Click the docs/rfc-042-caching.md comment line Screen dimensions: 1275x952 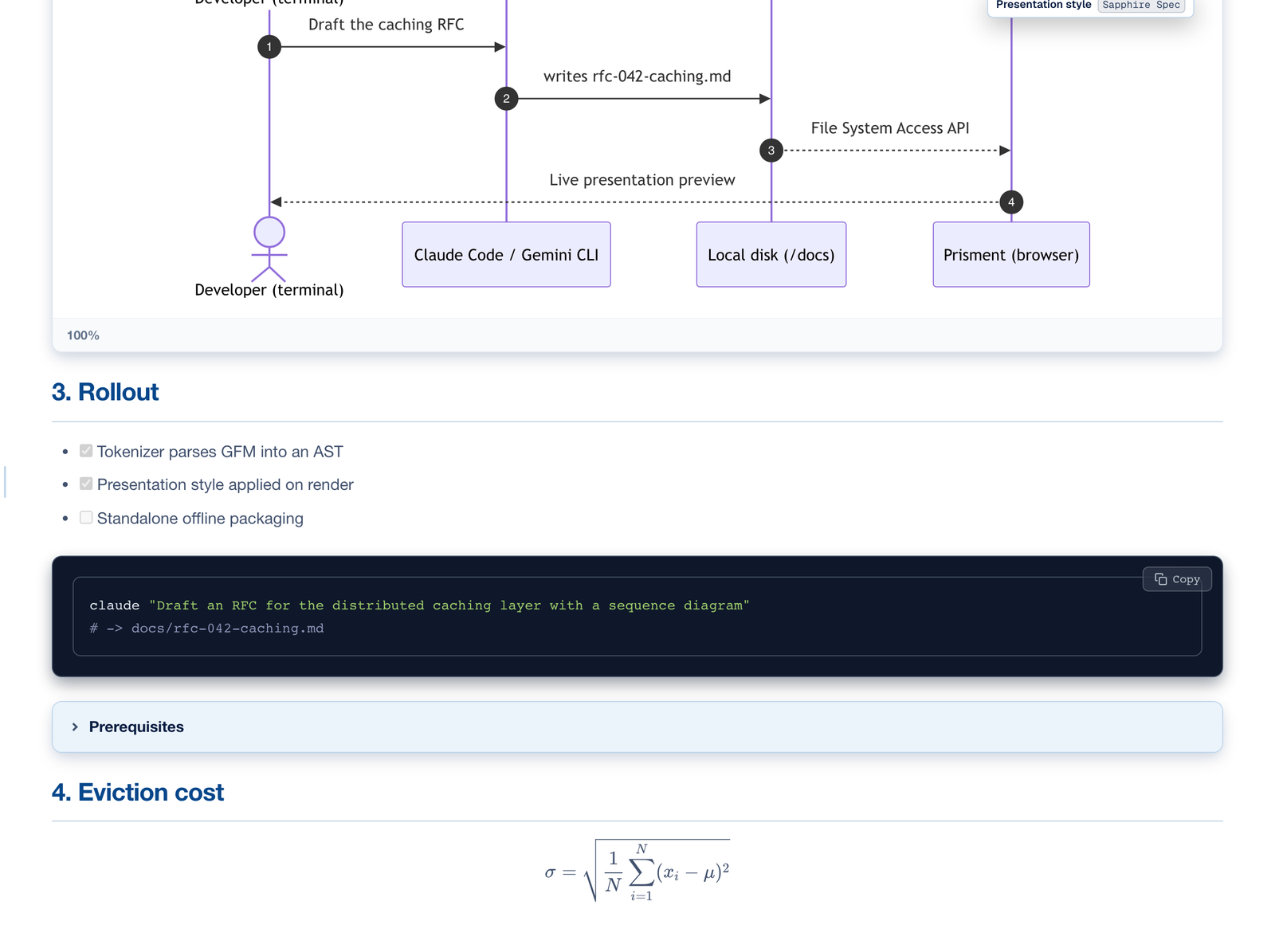[x=207, y=629]
